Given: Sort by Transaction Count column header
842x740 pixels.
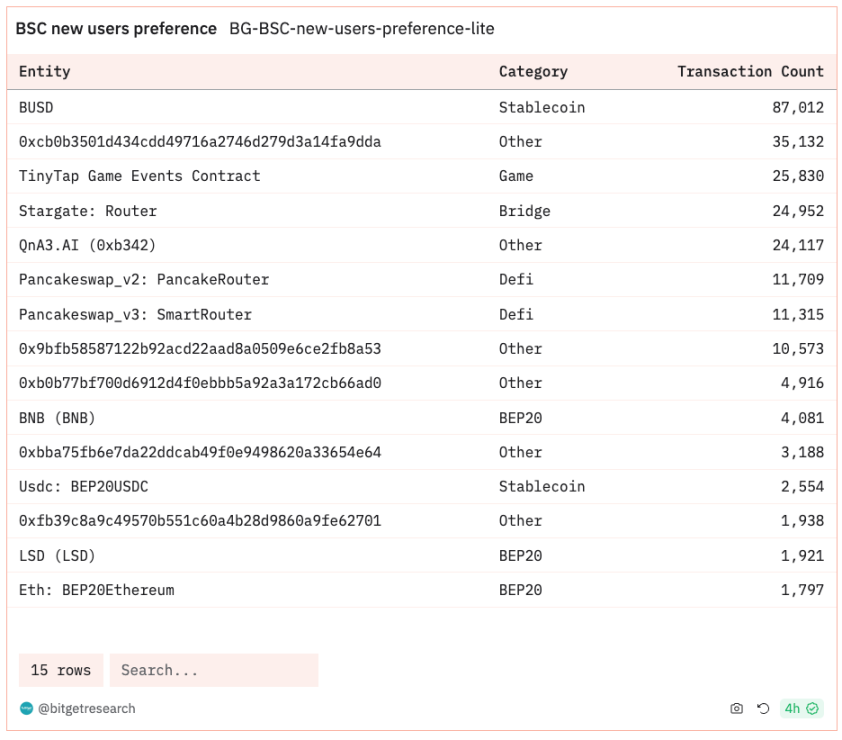Looking at the screenshot, I should (x=750, y=71).
